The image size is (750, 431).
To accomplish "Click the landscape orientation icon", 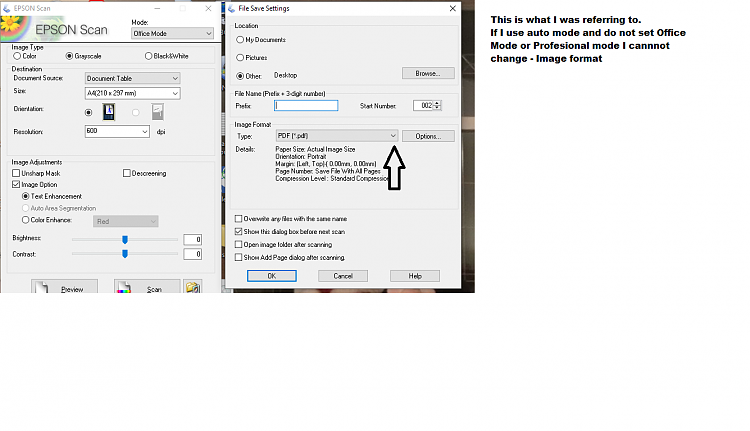I will coord(157,112).
